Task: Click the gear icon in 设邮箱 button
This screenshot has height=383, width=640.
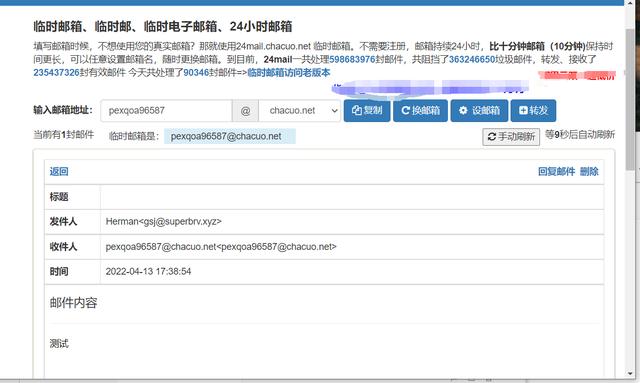Action: coord(463,111)
